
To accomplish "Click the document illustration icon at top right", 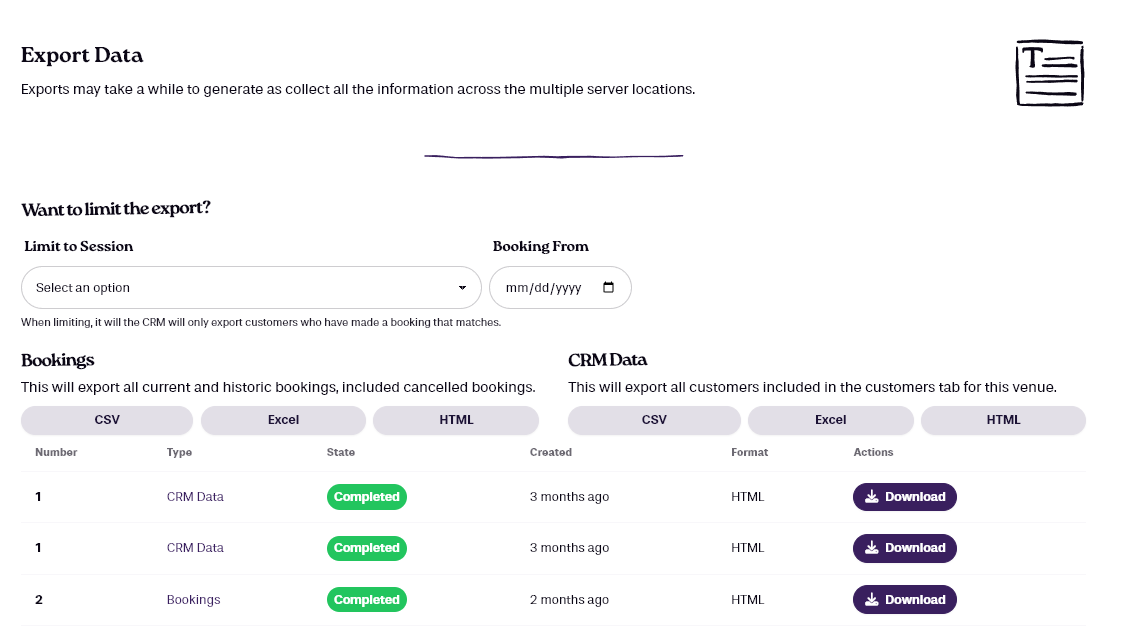I will point(1049,73).
